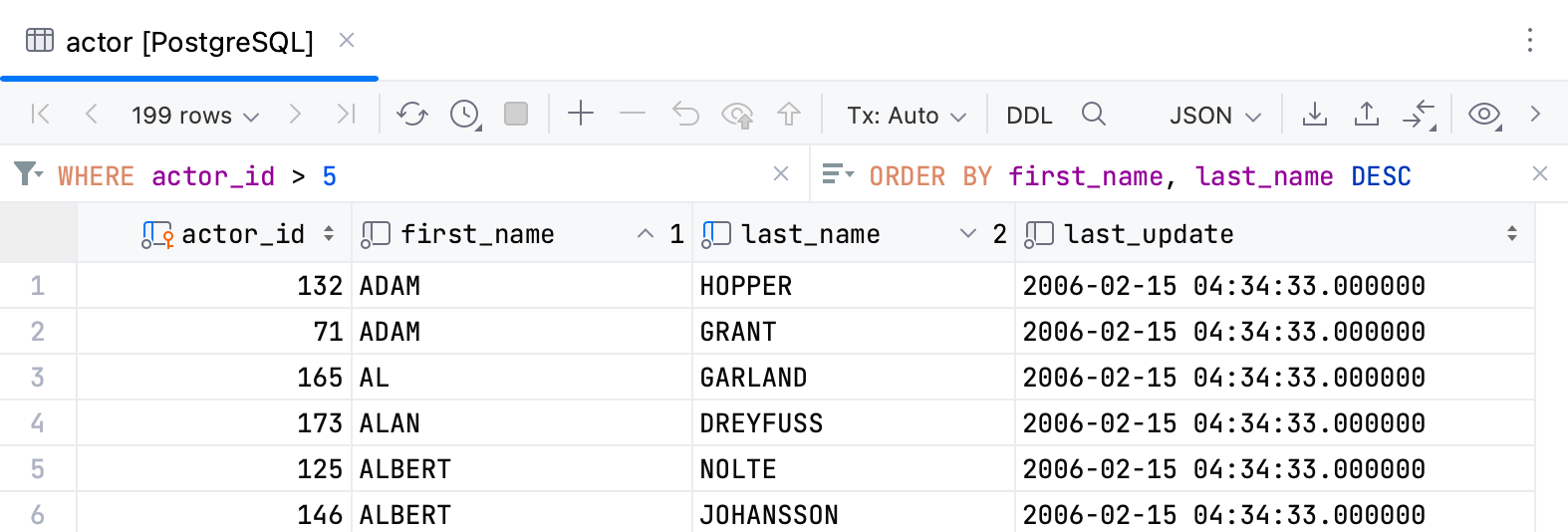The image size is (1568, 532).
Task: Open the JSON extractor format dropdown
Action: click(x=1214, y=116)
